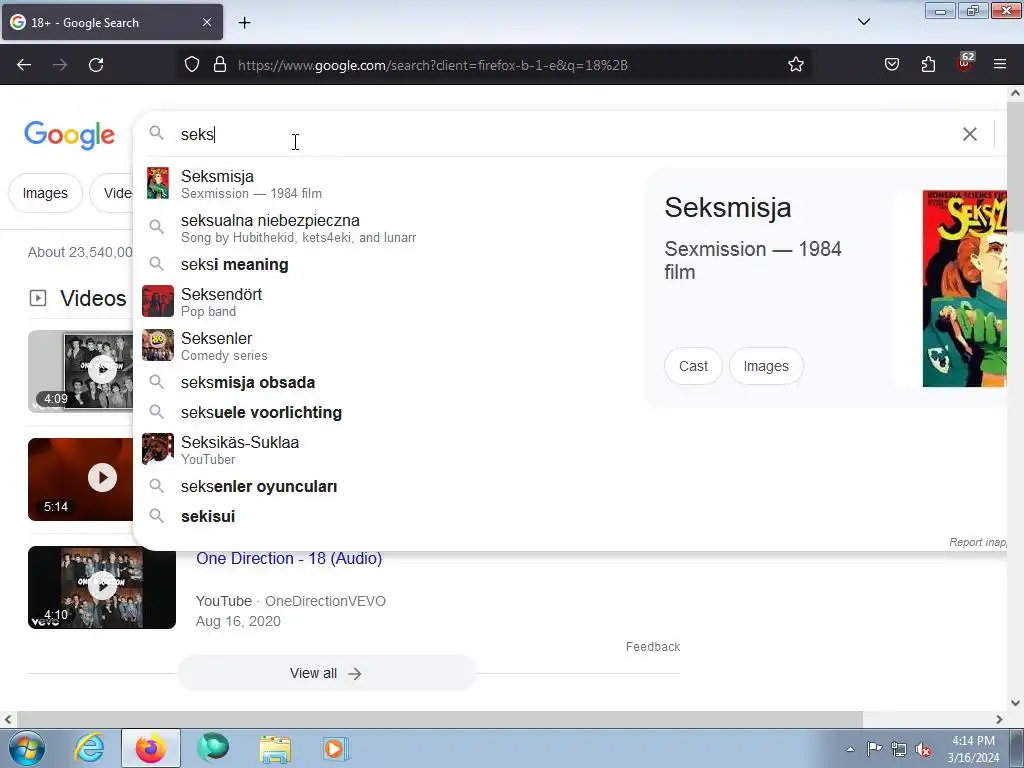Click the Google logo
1024x768 pixels.
click(x=70, y=135)
